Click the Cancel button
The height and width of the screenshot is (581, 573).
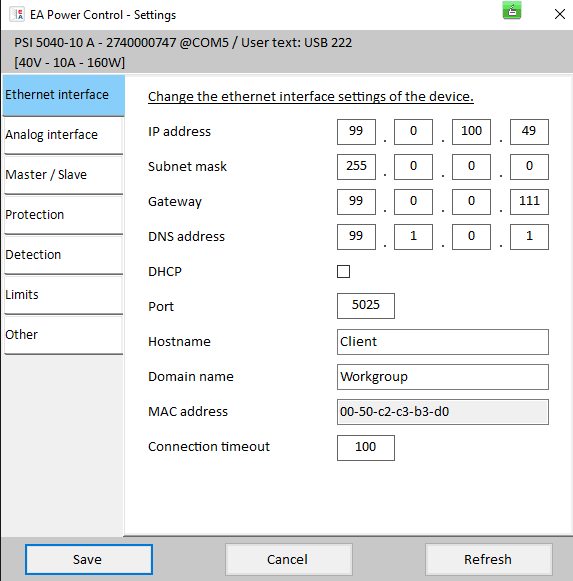(288, 559)
